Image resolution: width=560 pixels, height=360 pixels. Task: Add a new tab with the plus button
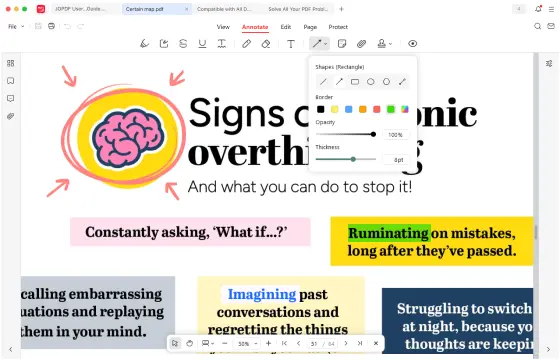[x=341, y=9]
